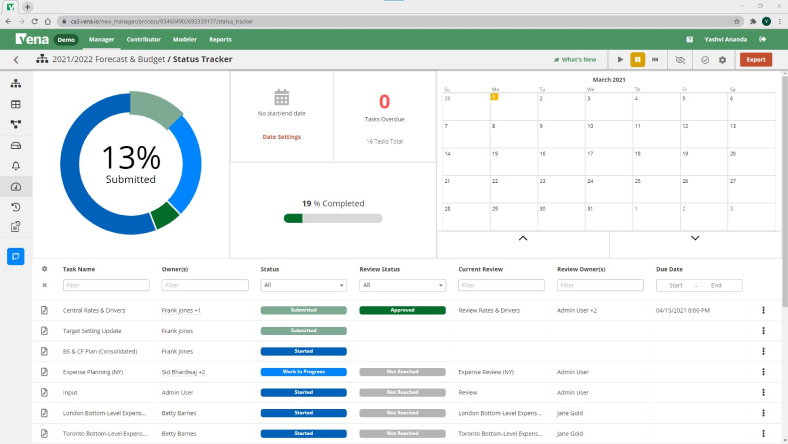
Task: Open the Review Status filter dropdown
Action: pyautogui.click(x=403, y=285)
